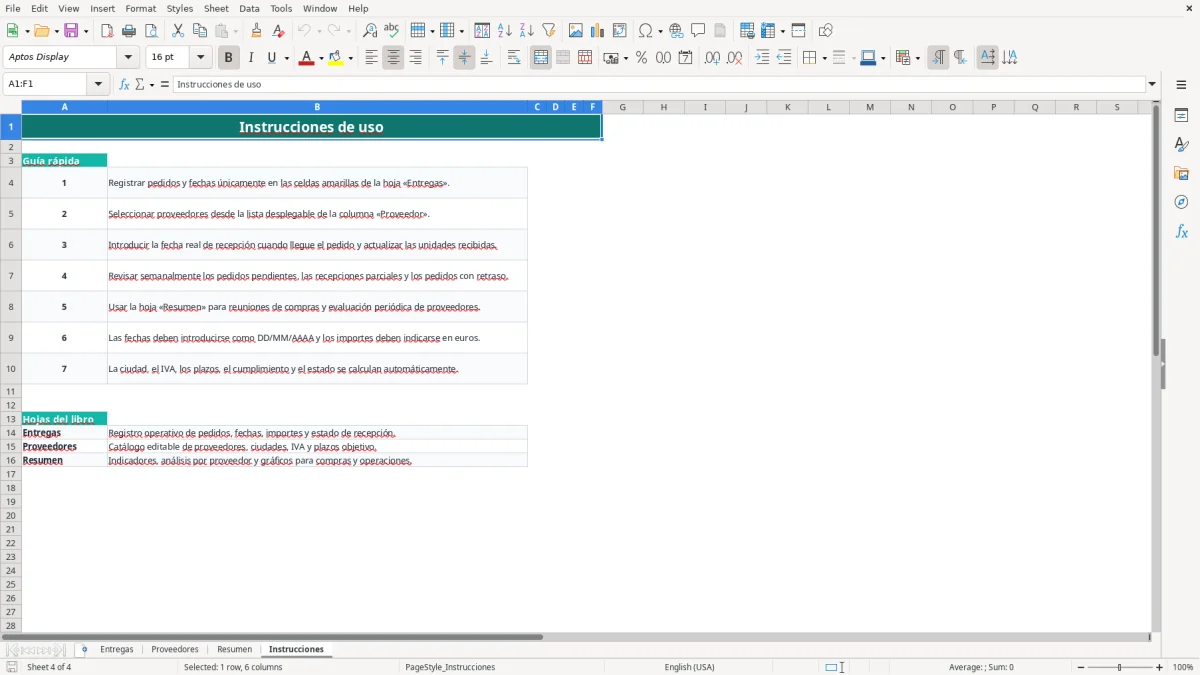Click the zoom in plus button
The height and width of the screenshot is (675, 1200).
1159,667
